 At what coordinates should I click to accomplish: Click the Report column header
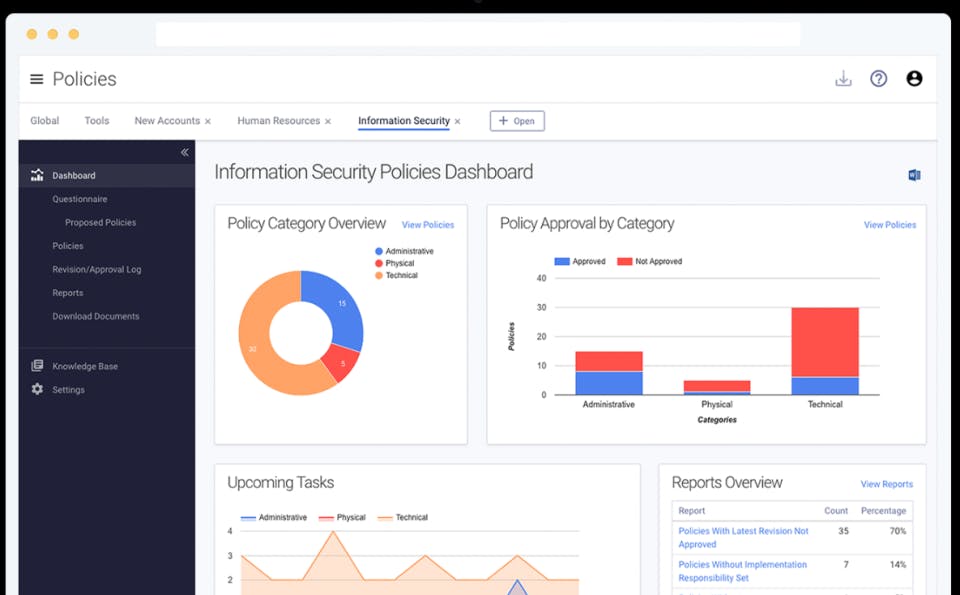tap(691, 511)
